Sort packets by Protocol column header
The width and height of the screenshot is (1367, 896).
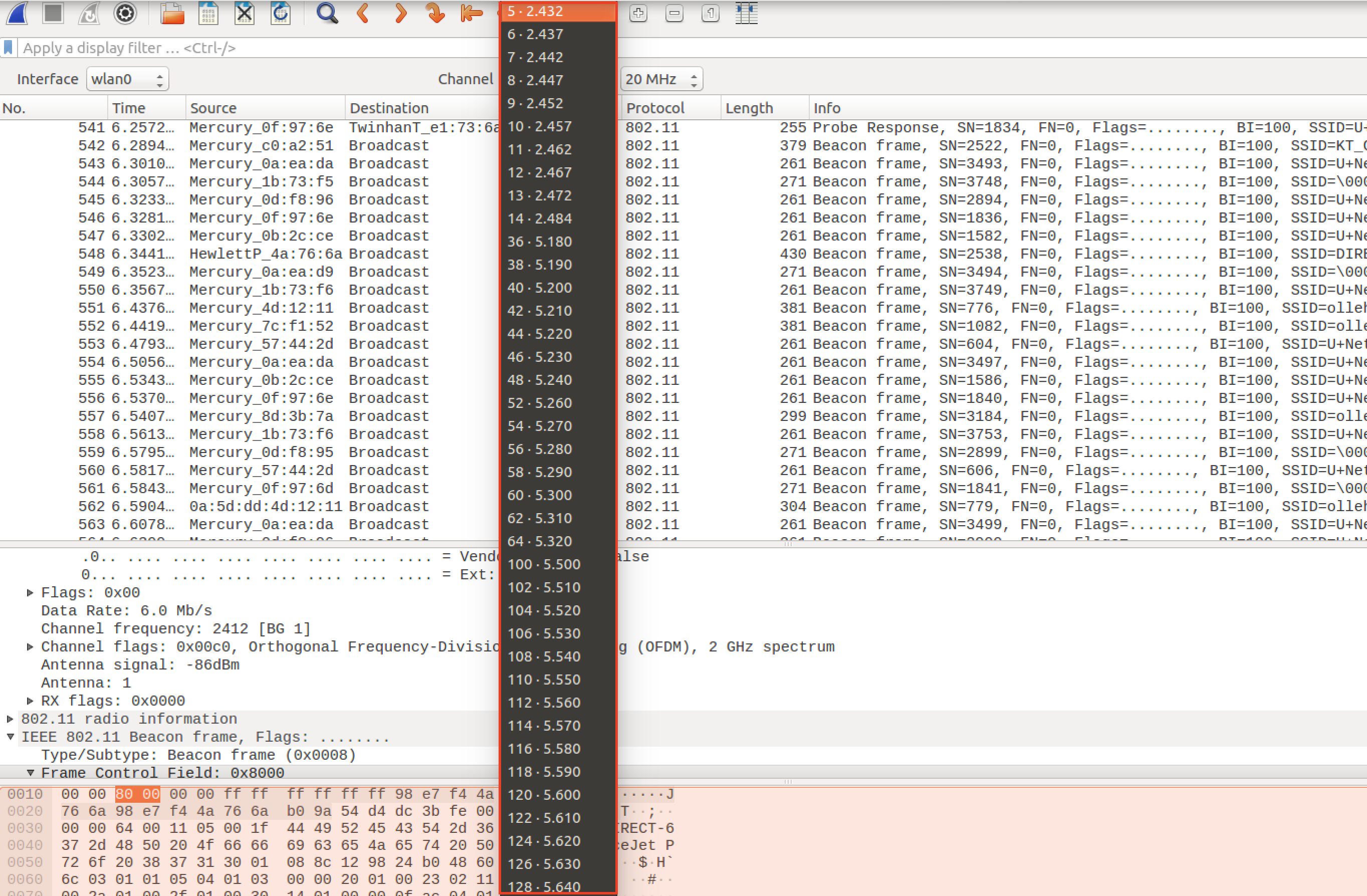pyautogui.click(x=655, y=108)
